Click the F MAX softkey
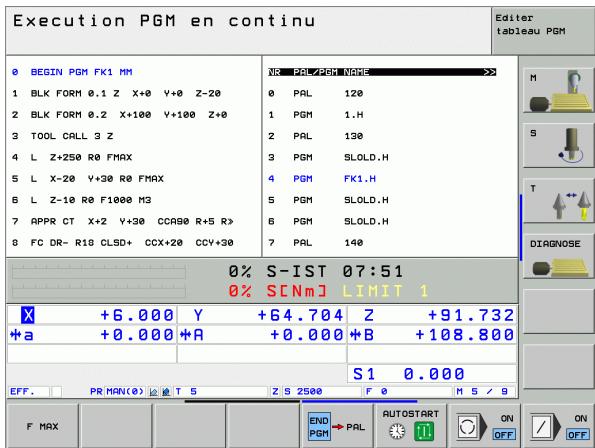This screenshot has height=448, width=595. [x=42, y=426]
